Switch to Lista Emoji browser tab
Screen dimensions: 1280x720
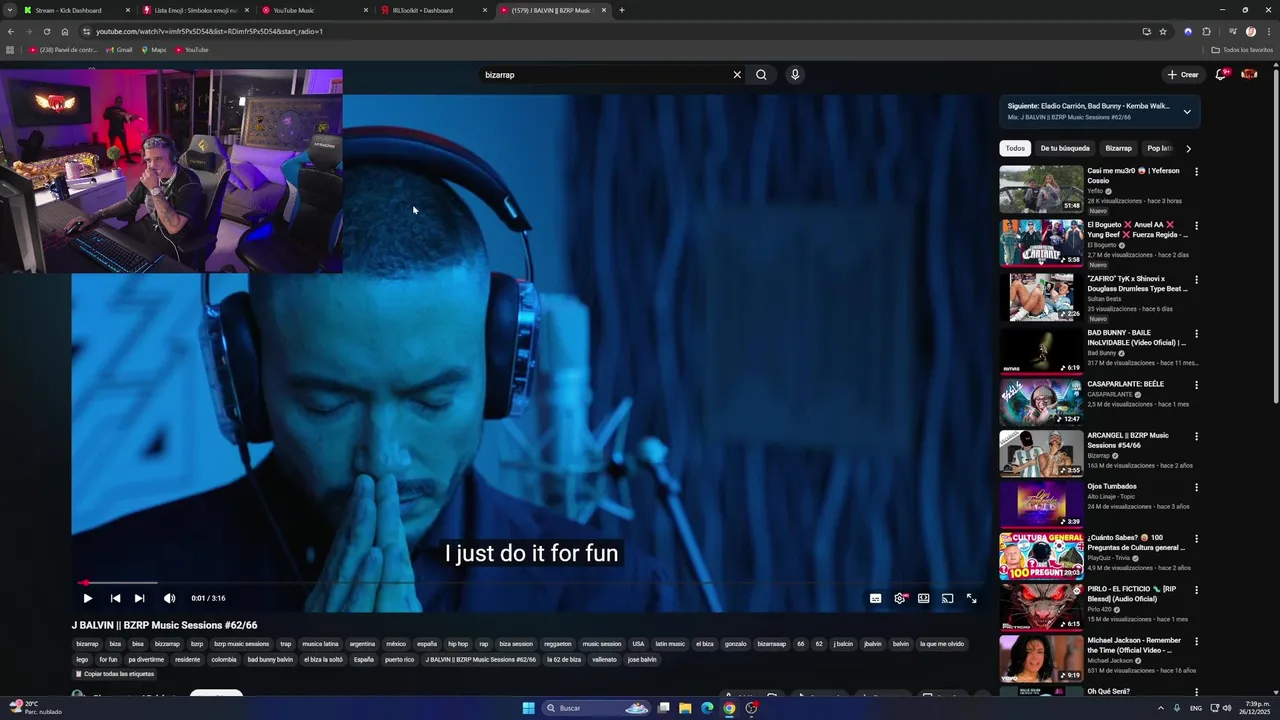[x=193, y=10]
